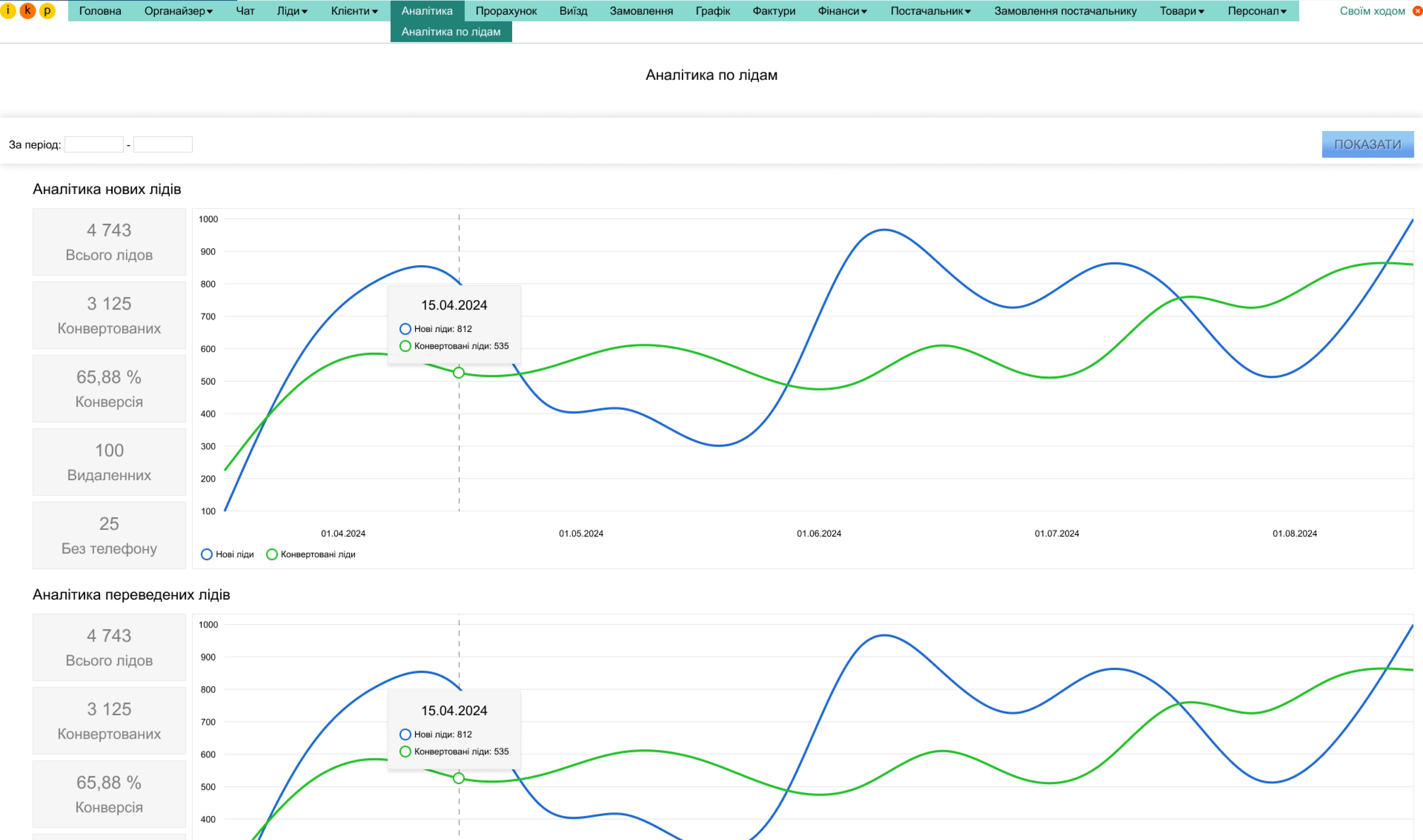The height and width of the screenshot is (840, 1423).
Task: Select the Аналітика по лідам submenu item
Action: click(x=451, y=32)
